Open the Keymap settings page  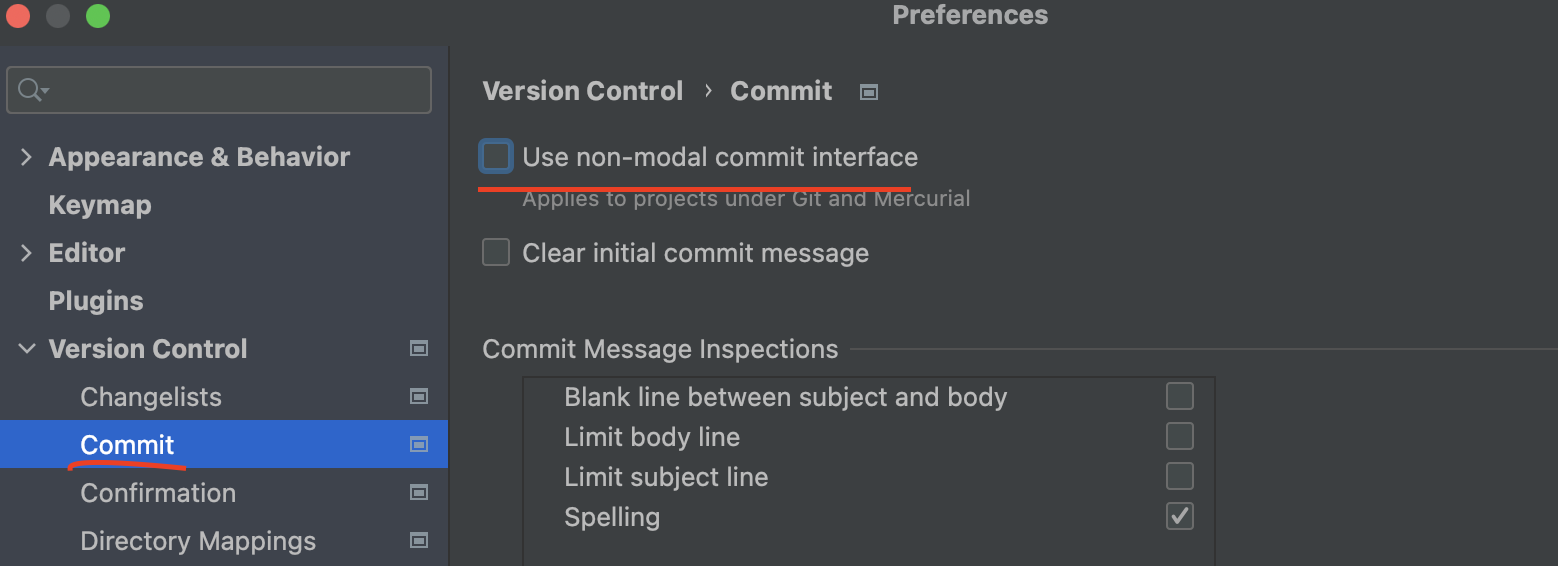[x=100, y=205]
